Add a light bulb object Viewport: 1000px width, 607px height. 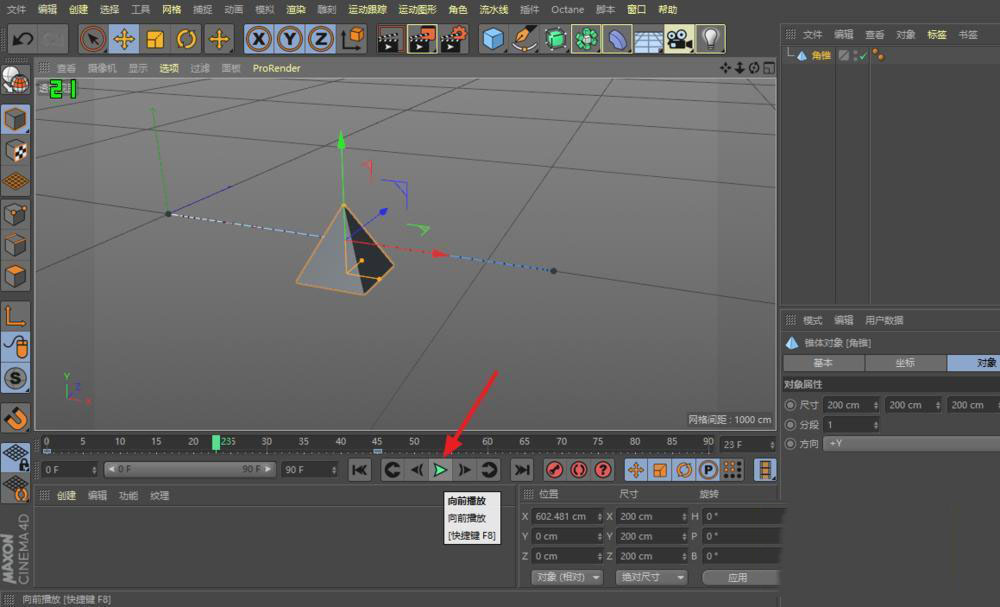tap(710, 40)
